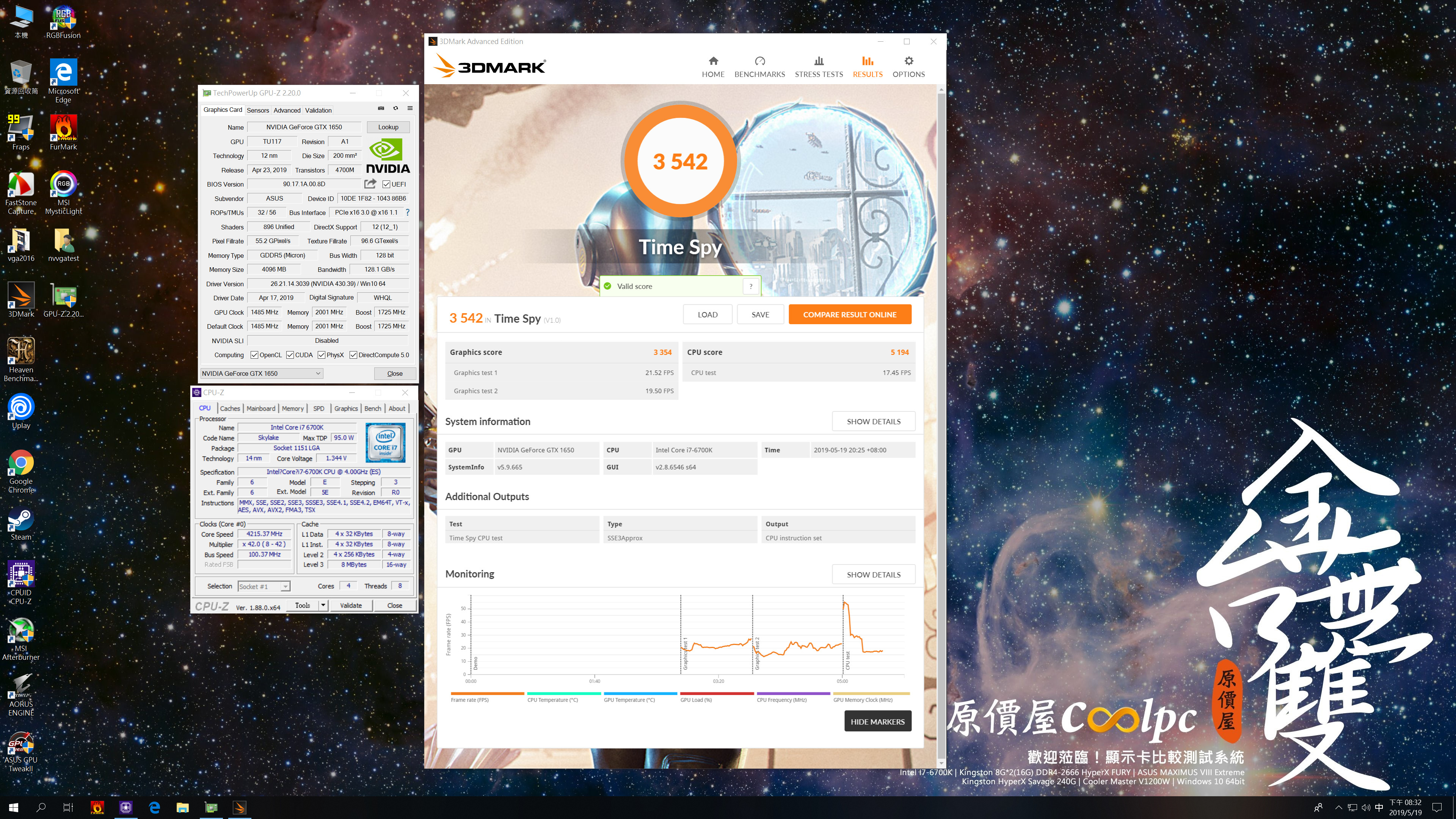Click the SAVE result button
The image size is (1456, 819).
tap(760, 315)
